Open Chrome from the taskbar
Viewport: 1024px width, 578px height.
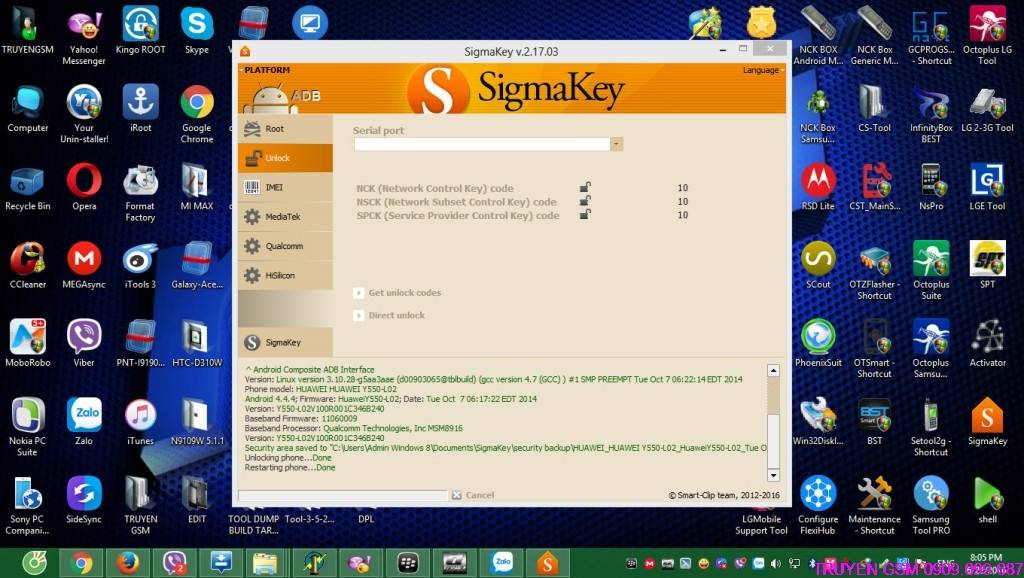point(81,562)
